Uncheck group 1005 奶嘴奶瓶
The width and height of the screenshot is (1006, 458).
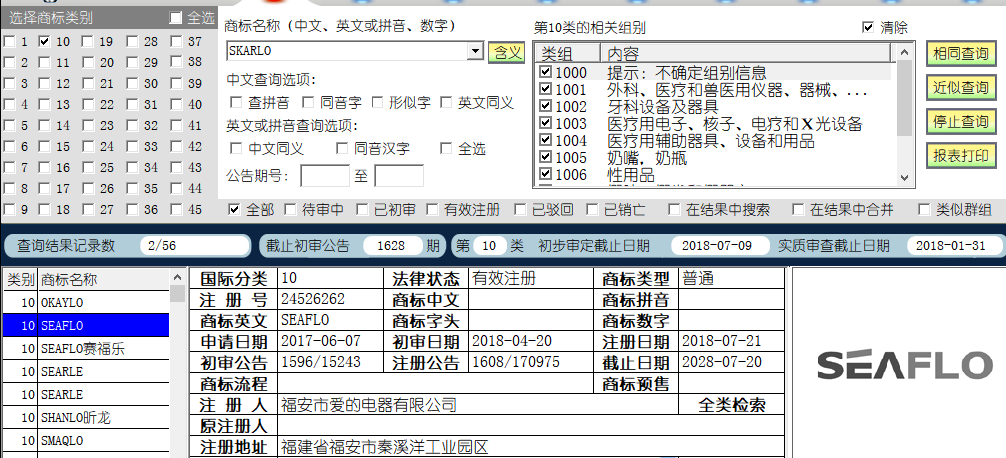(x=545, y=157)
